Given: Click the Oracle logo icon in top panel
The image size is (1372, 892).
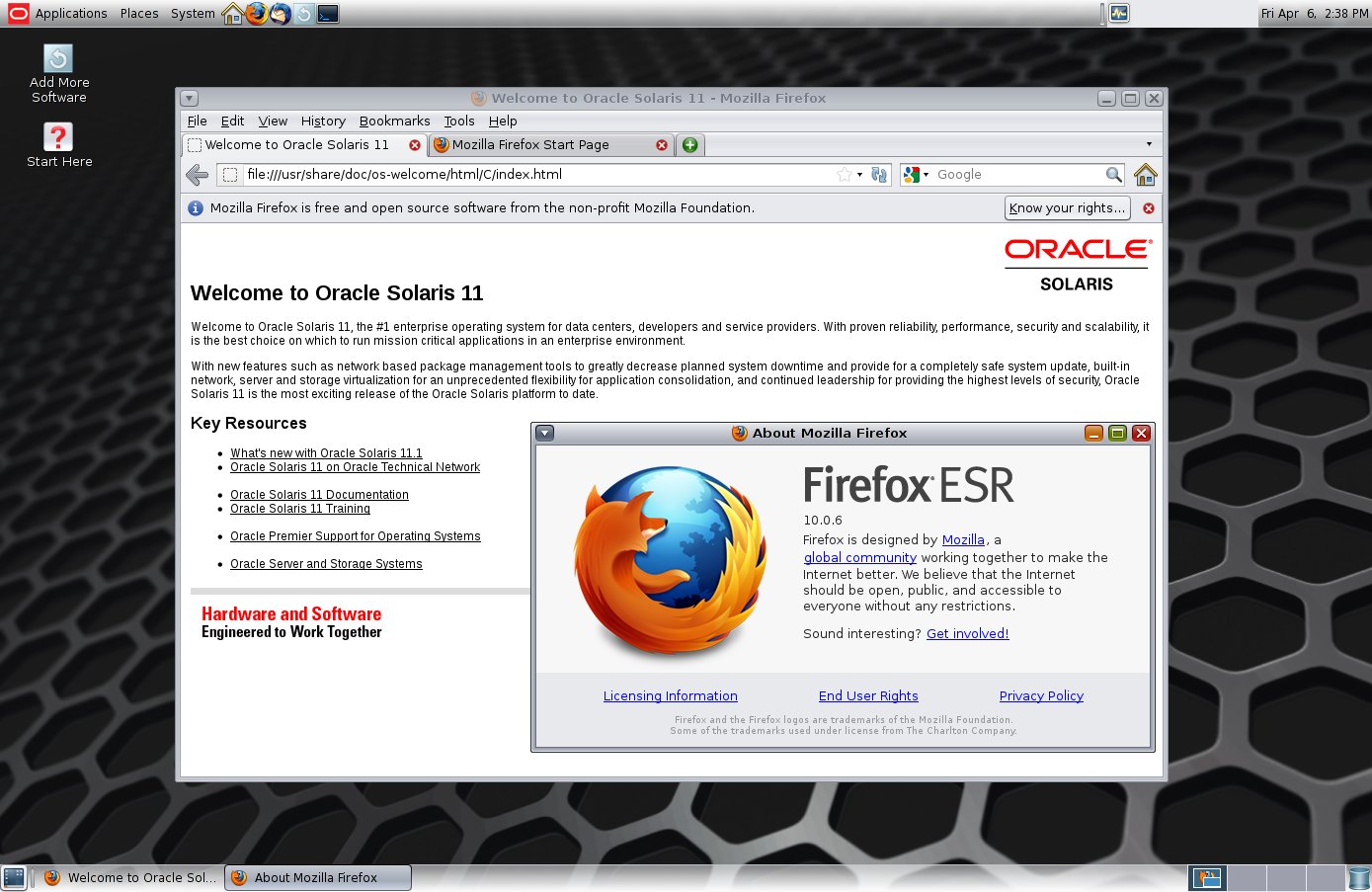Looking at the screenshot, I should pos(19,14).
